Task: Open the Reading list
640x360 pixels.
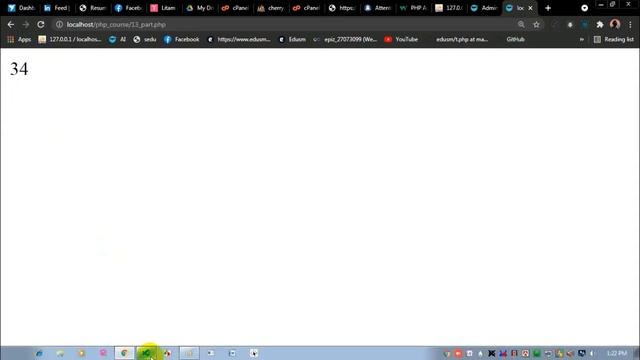Action: (x=614, y=40)
